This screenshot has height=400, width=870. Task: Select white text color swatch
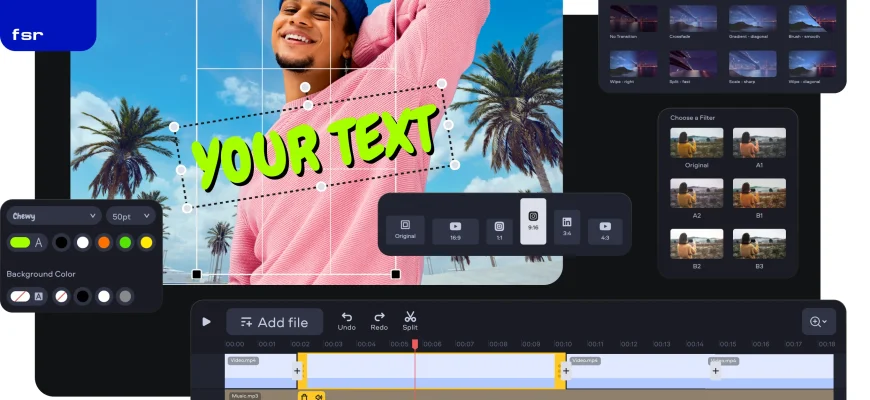(x=83, y=242)
